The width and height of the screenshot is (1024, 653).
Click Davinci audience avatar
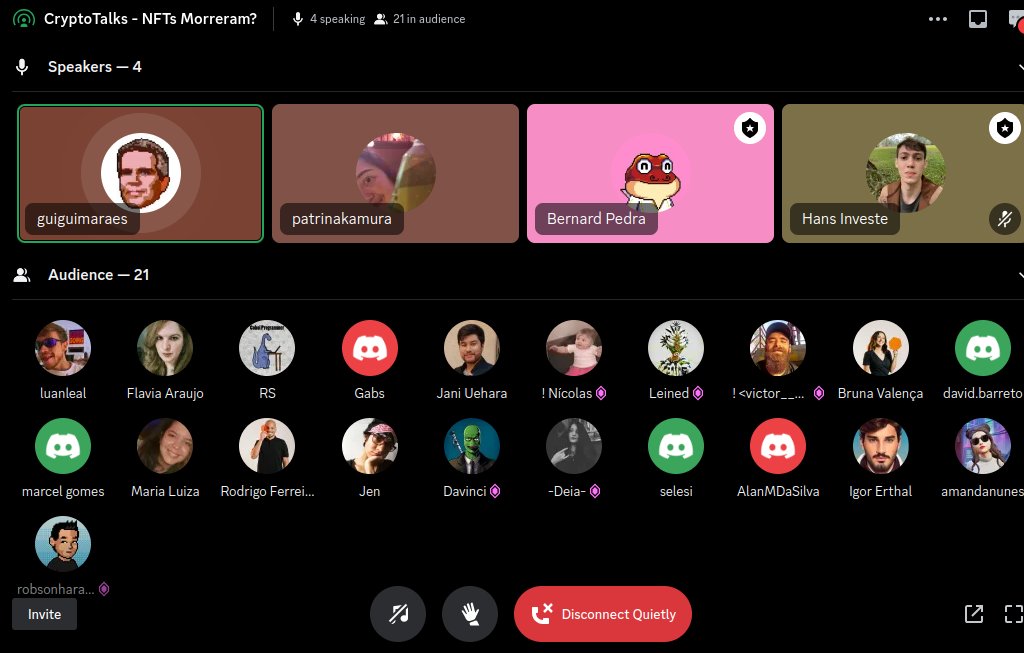point(472,446)
